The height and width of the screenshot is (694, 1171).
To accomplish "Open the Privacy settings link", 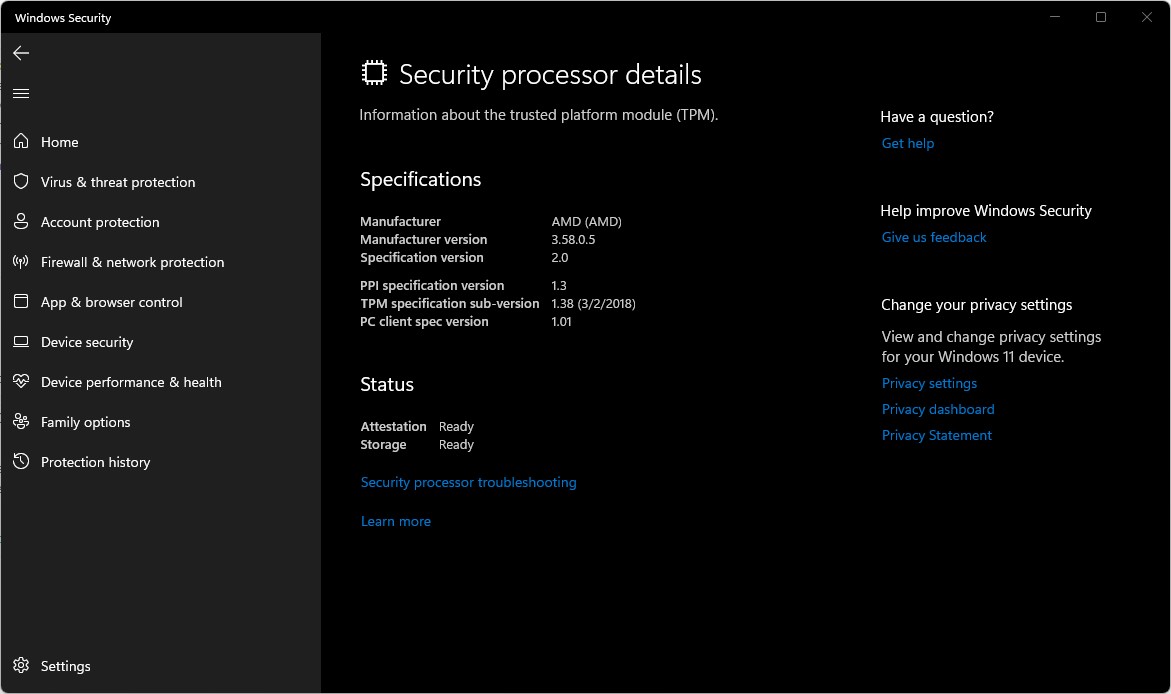I will pyautogui.click(x=929, y=383).
